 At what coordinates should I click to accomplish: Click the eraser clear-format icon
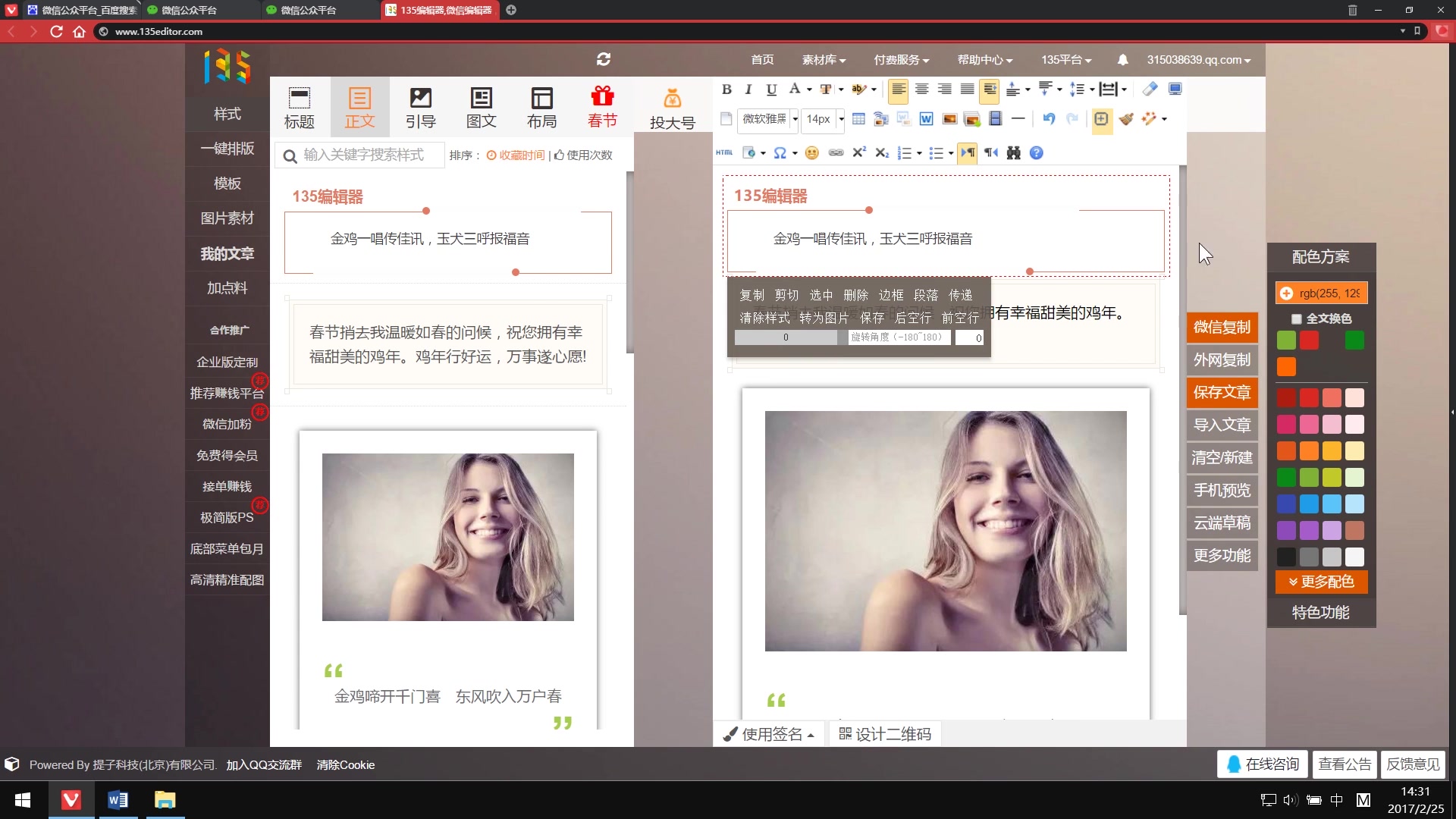click(x=1150, y=89)
